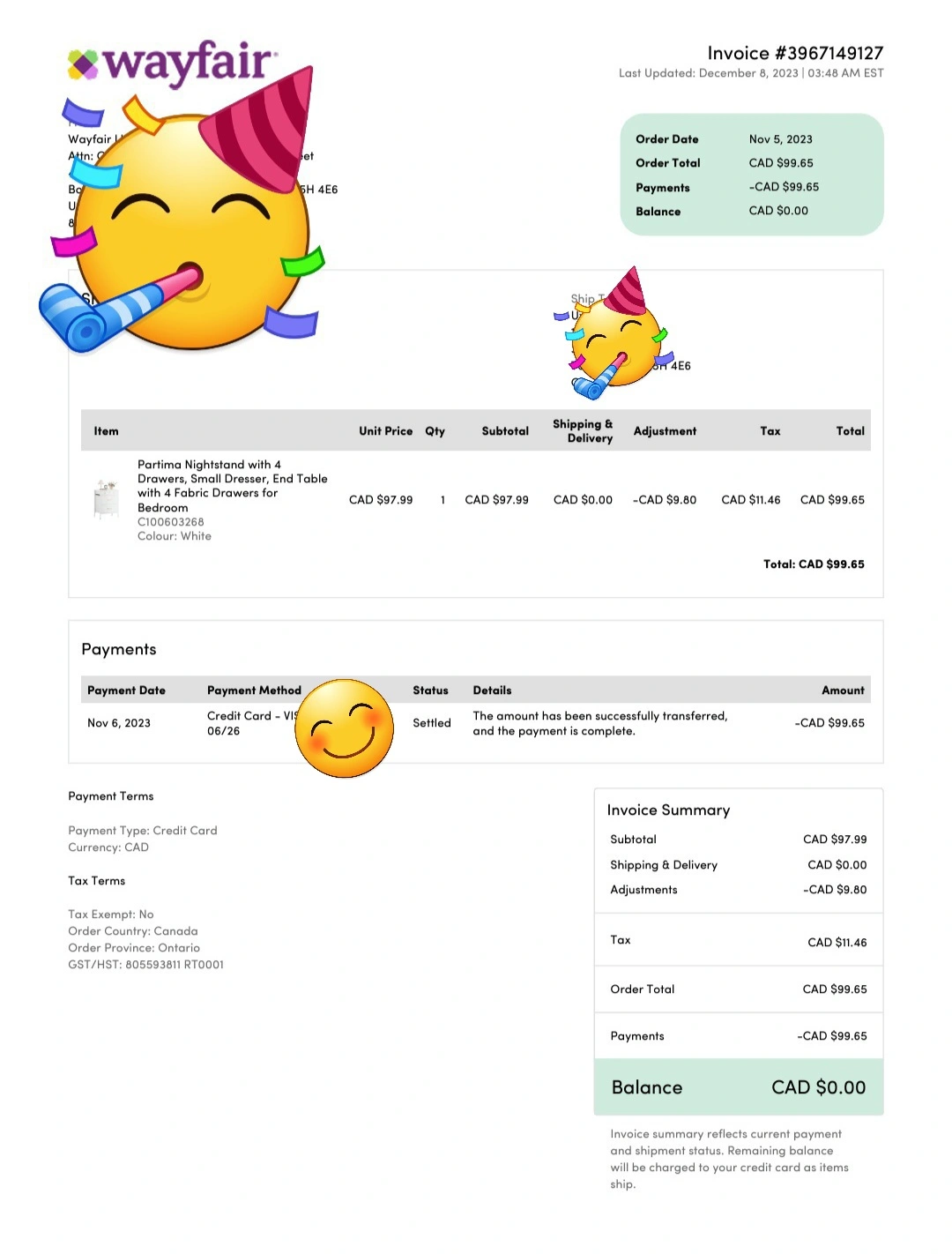Viewport: 952px width, 1254px height.
Task: Click the Shipping & Delivery column header
Action: (x=583, y=430)
